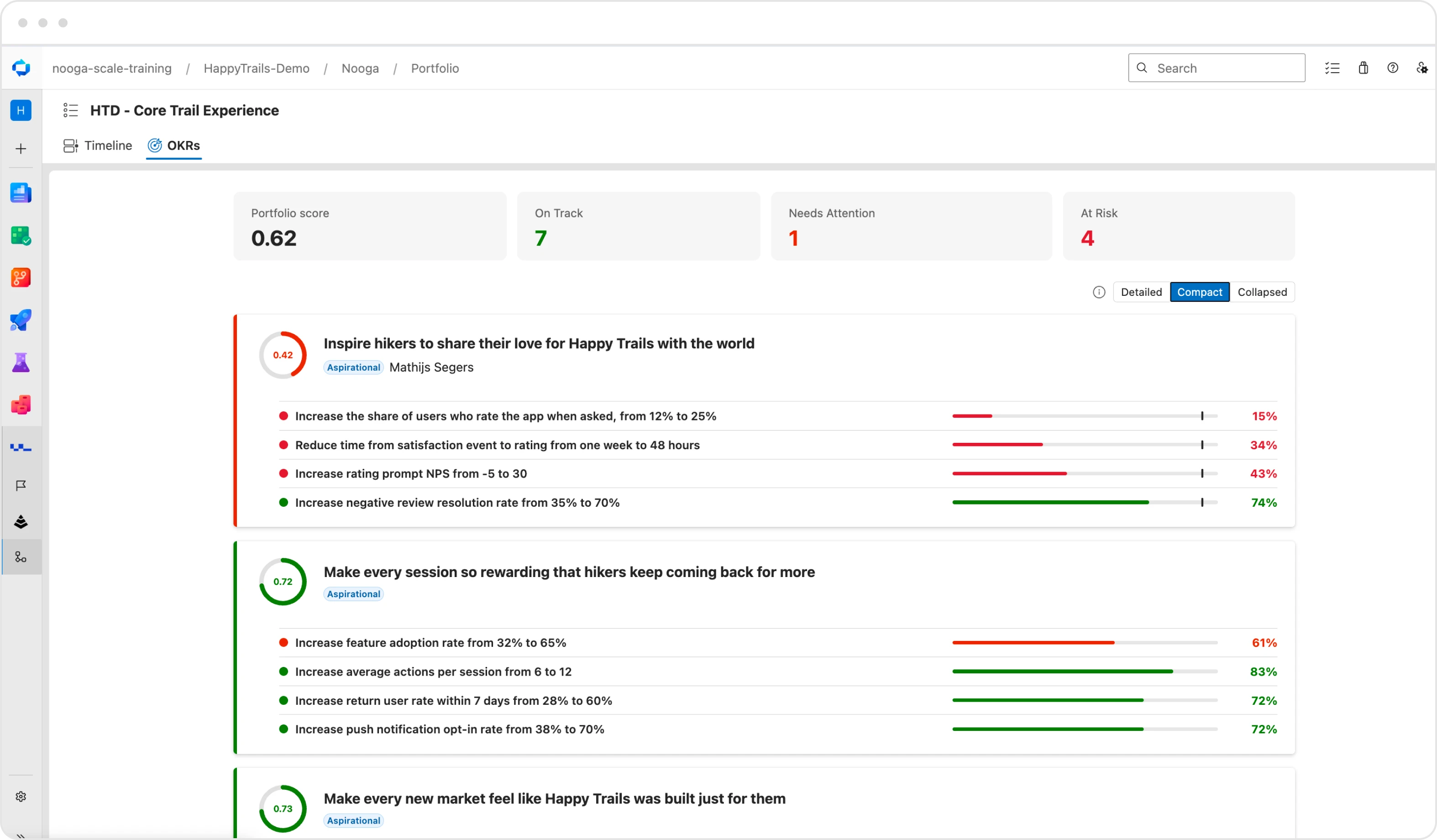1437x840 pixels.
Task: Open objective 'Inspire hikers to share their love'
Action: point(539,343)
